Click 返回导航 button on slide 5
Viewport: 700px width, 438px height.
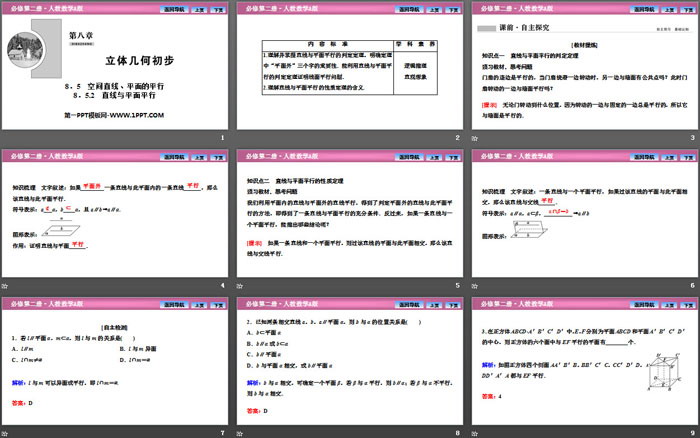(409, 157)
